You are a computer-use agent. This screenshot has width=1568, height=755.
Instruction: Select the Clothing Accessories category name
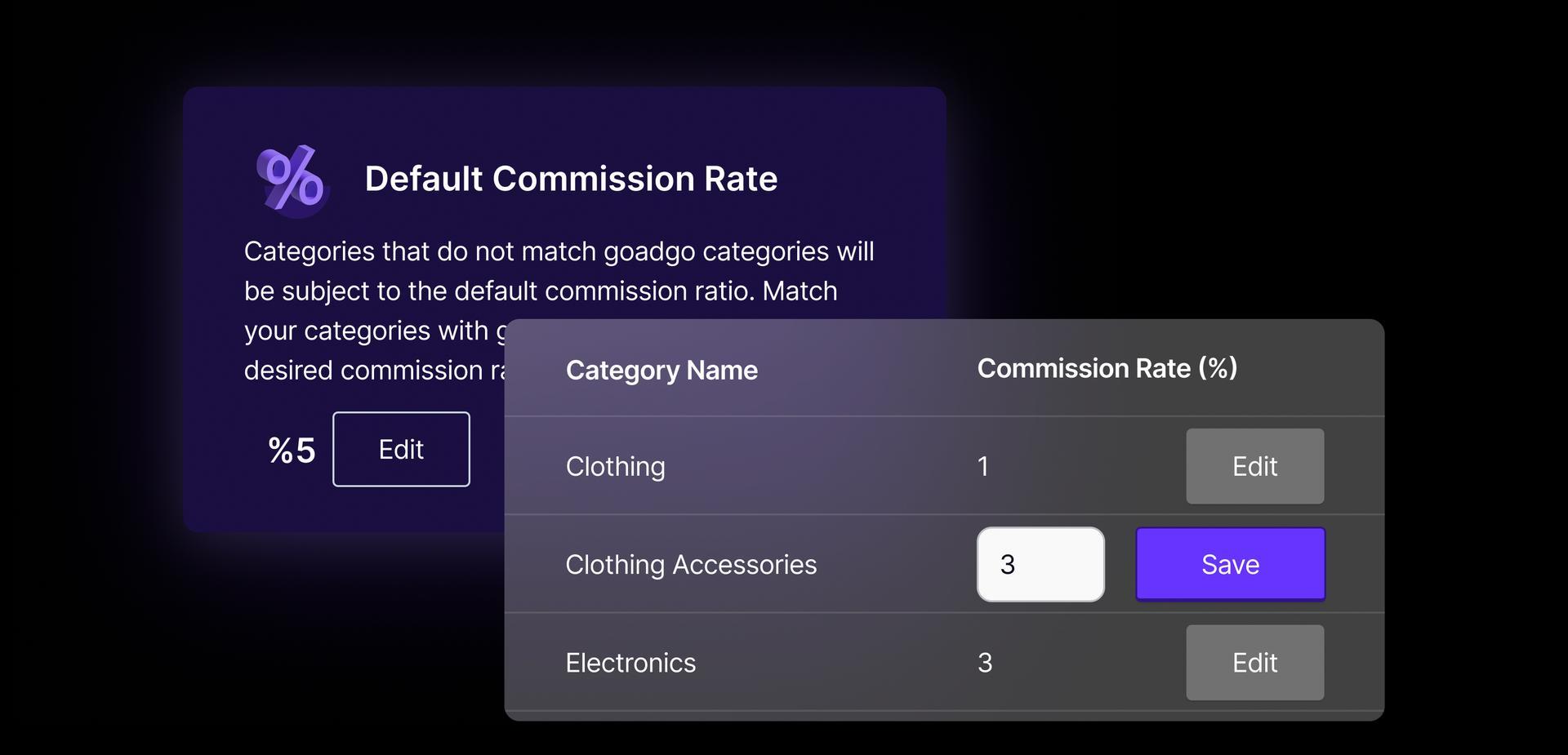point(691,565)
